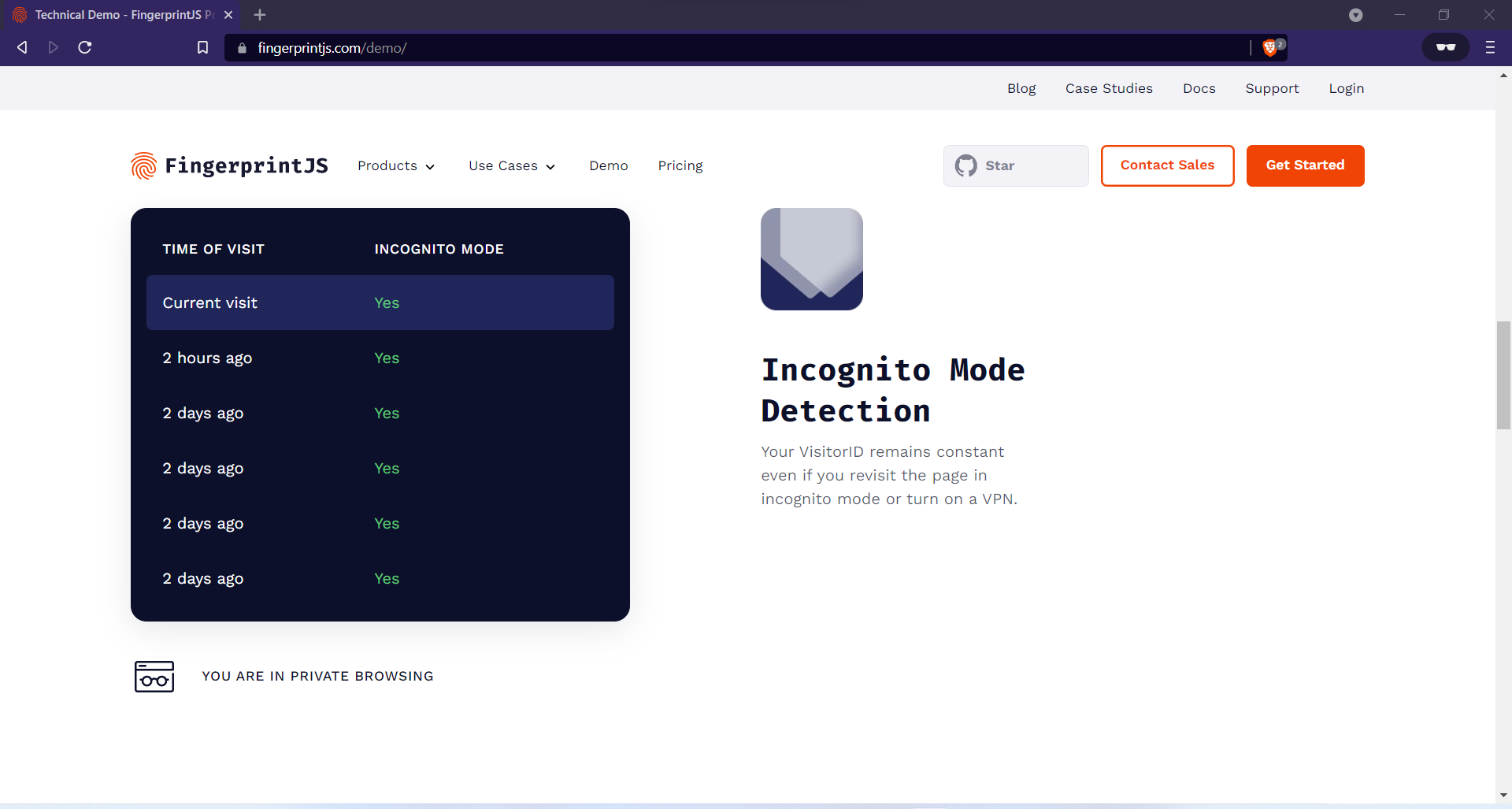
Task: Click the private window sunglasses icon
Action: point(1446,47)
